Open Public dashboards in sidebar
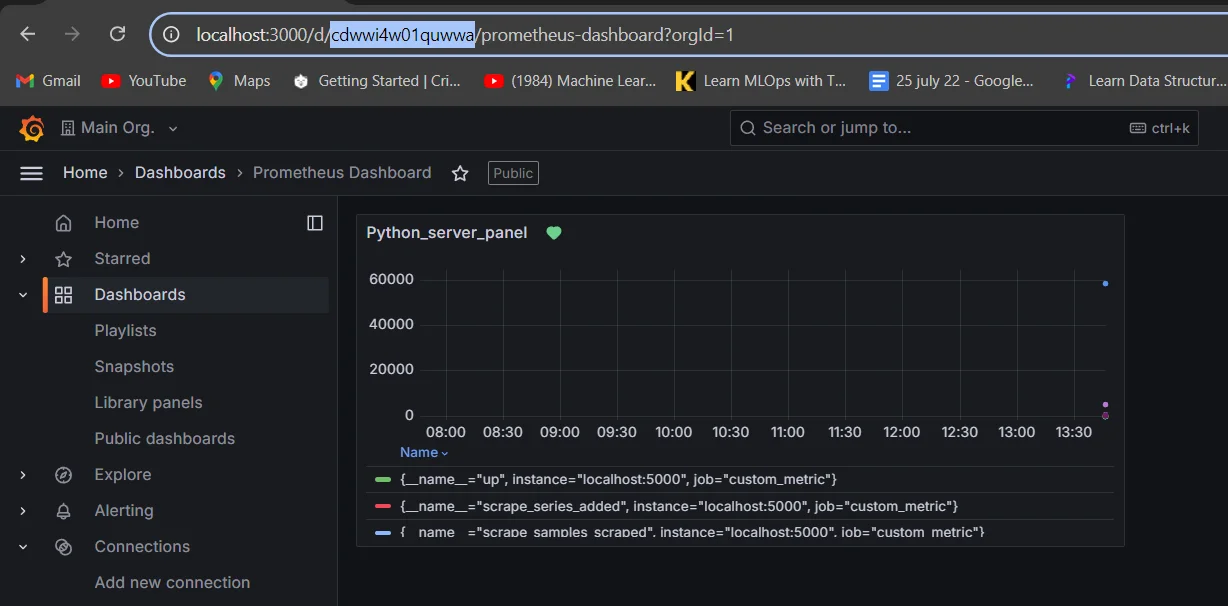The image size is (1228, 606). [165, 439]
